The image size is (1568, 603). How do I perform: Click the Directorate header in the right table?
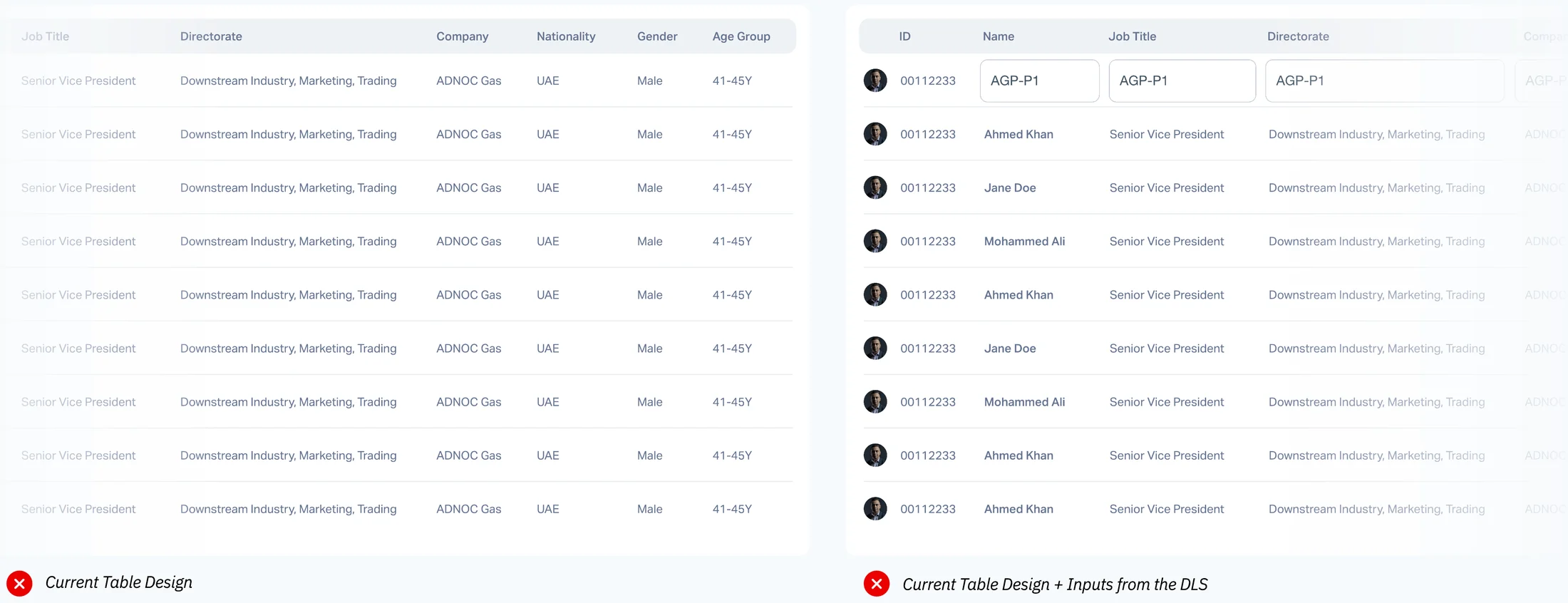coord(1298,36)
